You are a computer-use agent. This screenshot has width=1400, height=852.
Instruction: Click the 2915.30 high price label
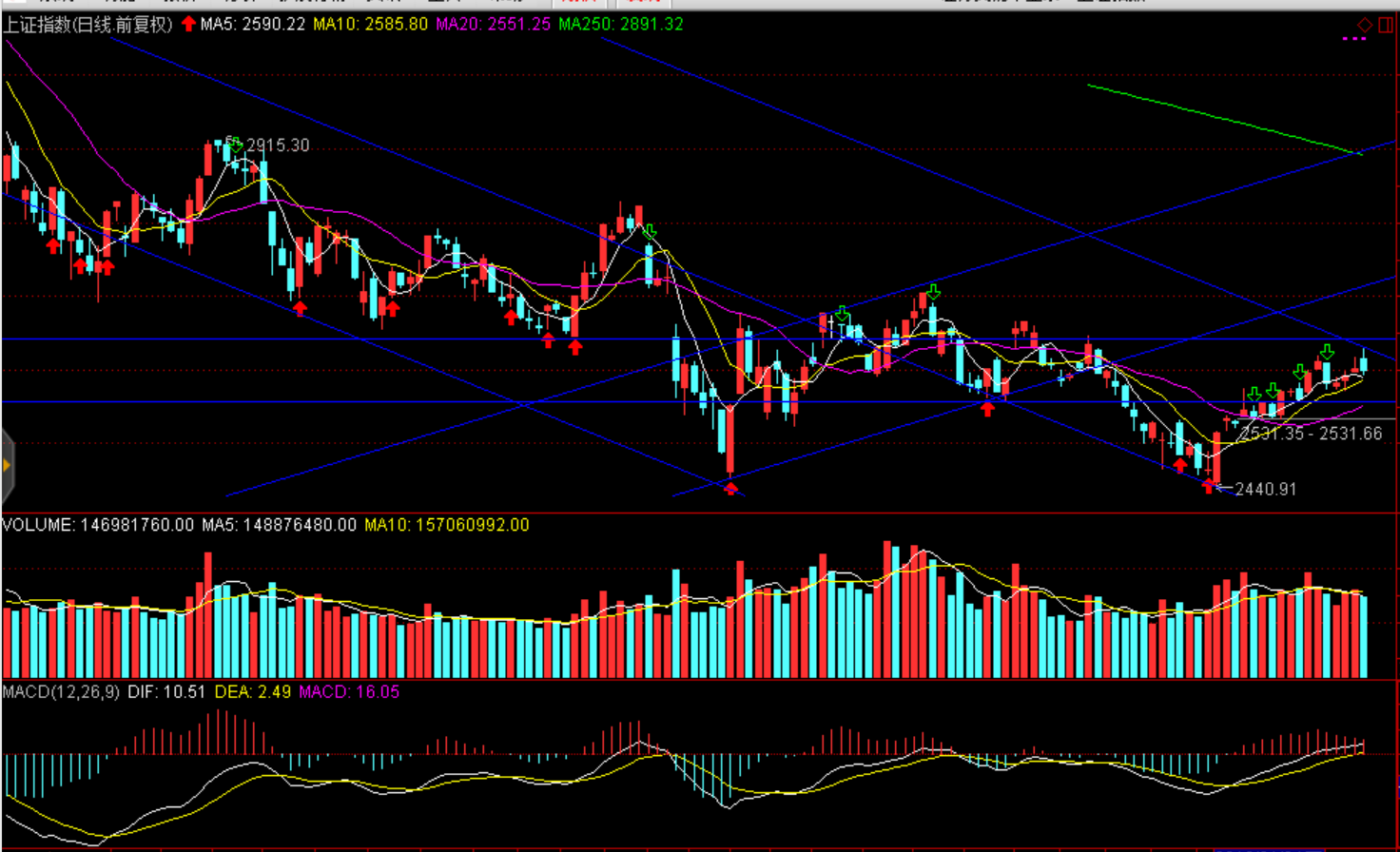click(x=277, y=145)
